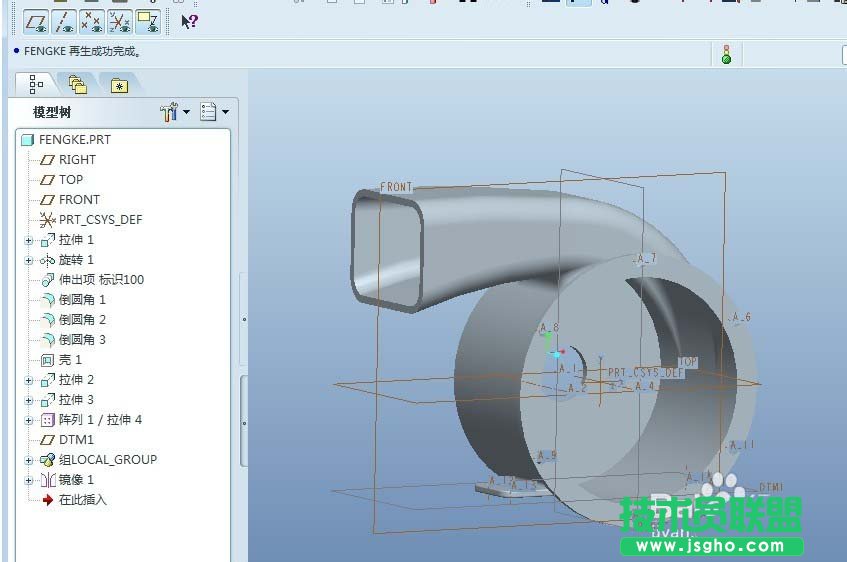Click the 阵列 1 pattern icon

tap(48, 420)
